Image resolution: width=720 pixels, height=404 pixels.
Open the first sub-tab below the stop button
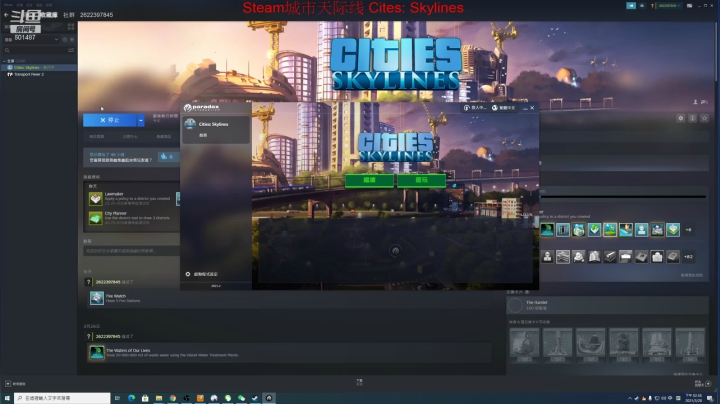point(96,136)
